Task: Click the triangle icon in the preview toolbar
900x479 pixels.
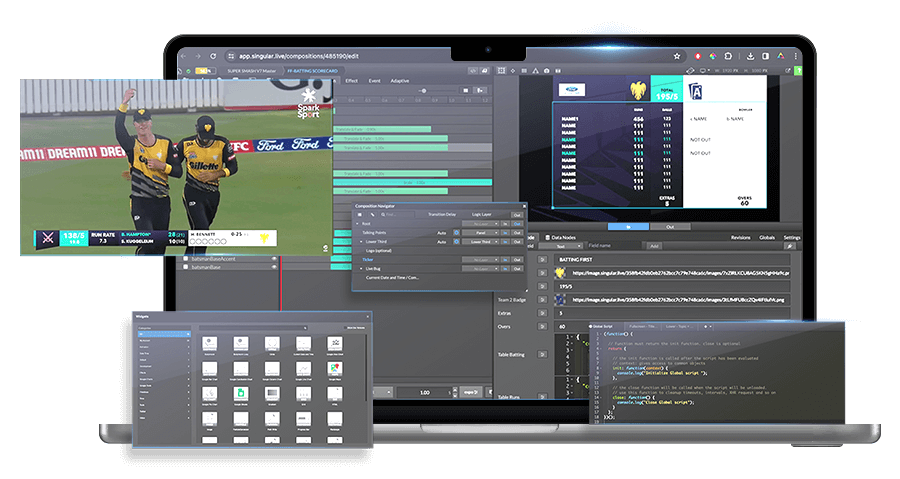Action: 536,71
